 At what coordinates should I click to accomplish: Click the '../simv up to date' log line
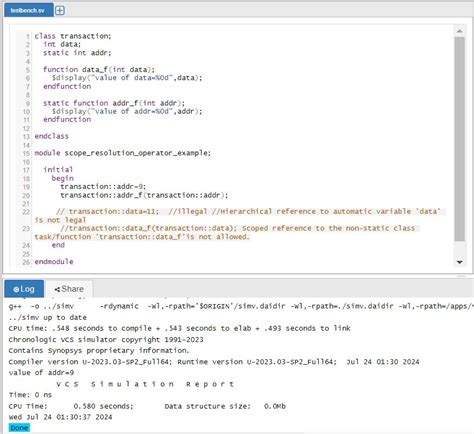coord(48,317)
